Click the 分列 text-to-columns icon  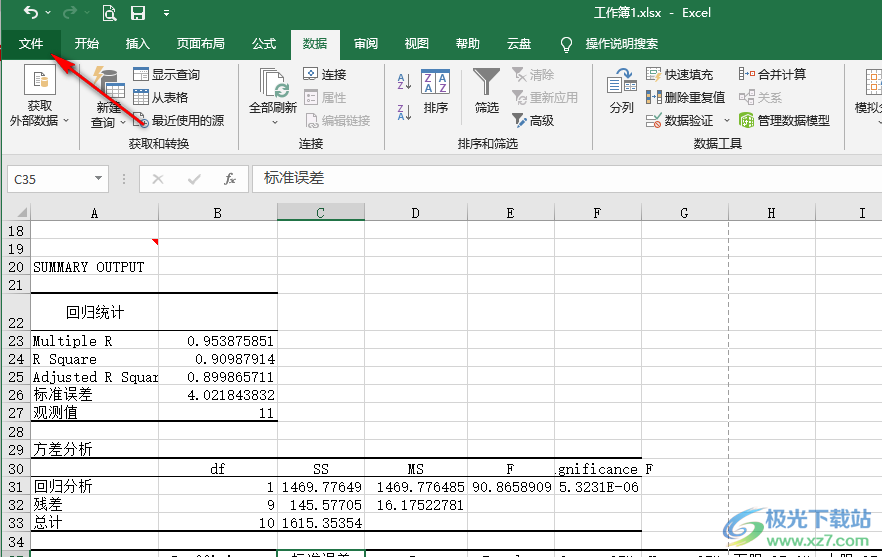pyautogui.click(x=622, y=91)
